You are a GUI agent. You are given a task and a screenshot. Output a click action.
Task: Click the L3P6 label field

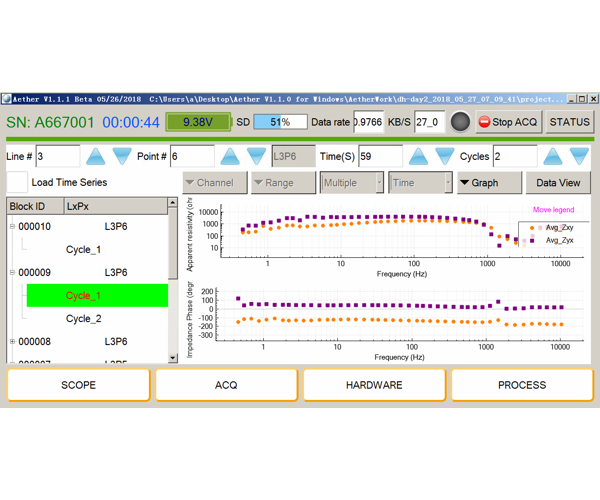pos(293,156)
